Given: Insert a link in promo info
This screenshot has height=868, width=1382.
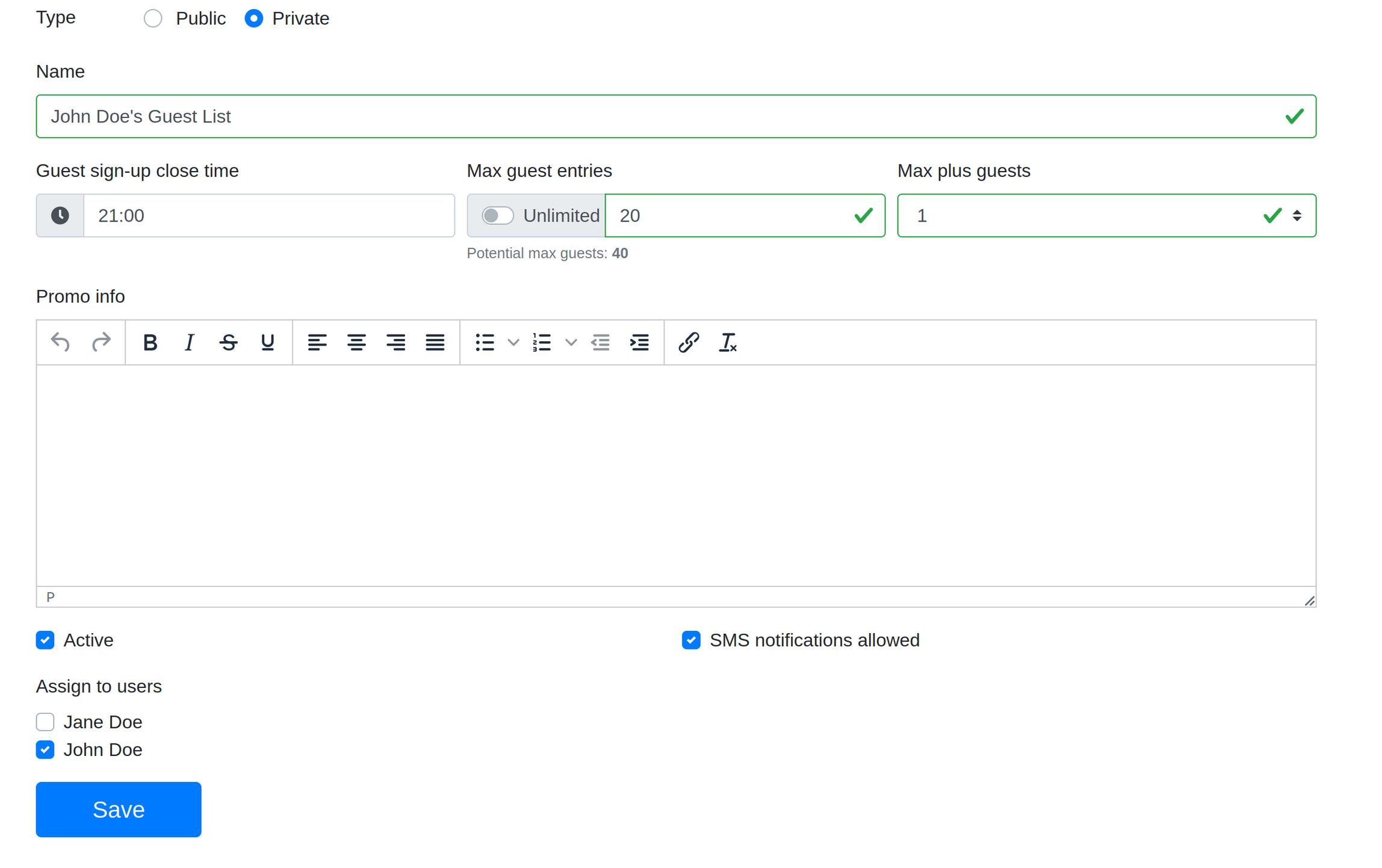Looking at the screenshot, I should point(688,343).
